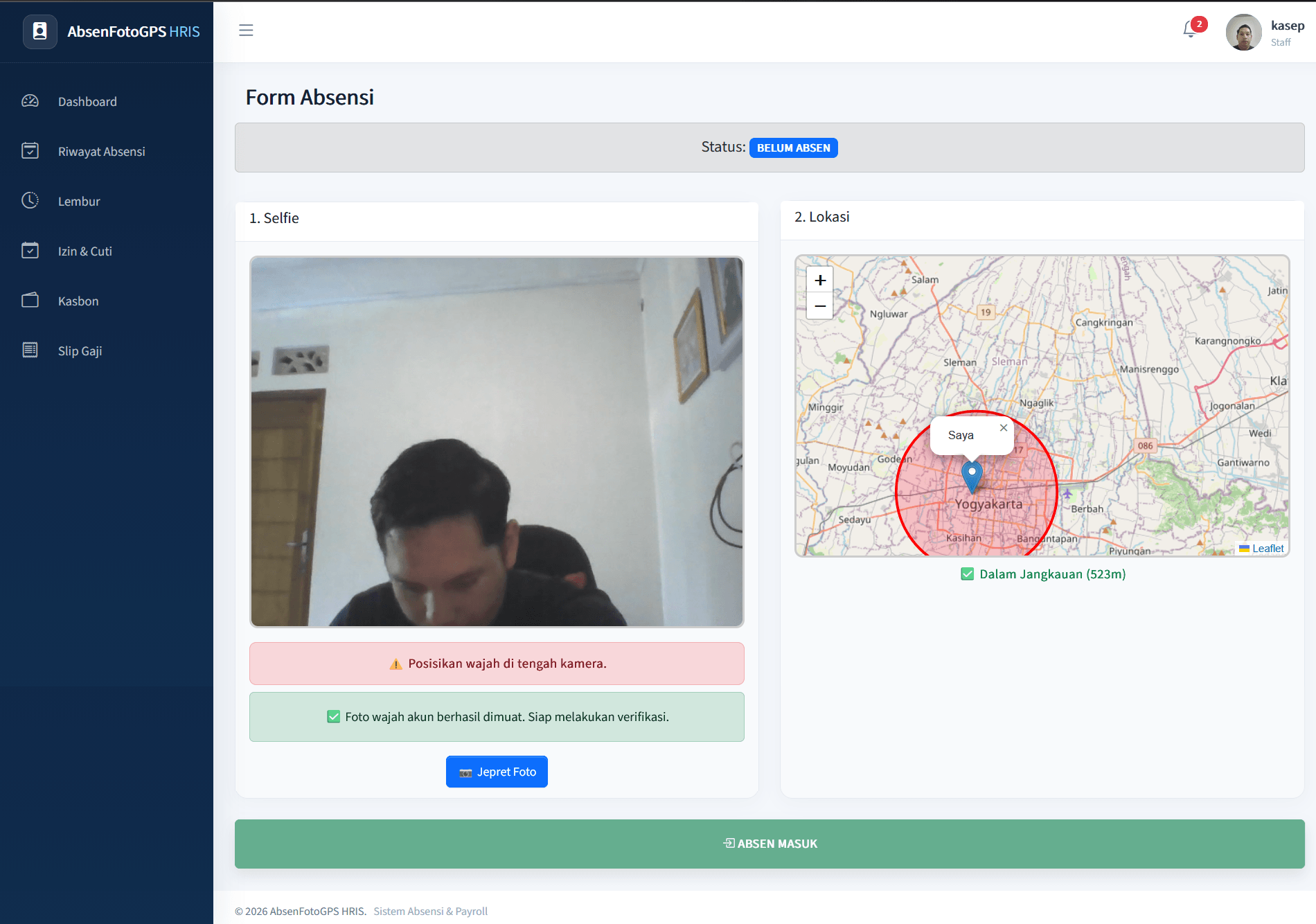Click the green check icon near Dalam Jangkauan
This screenshot has height=924, width=1316.
[x=968, y=574]
